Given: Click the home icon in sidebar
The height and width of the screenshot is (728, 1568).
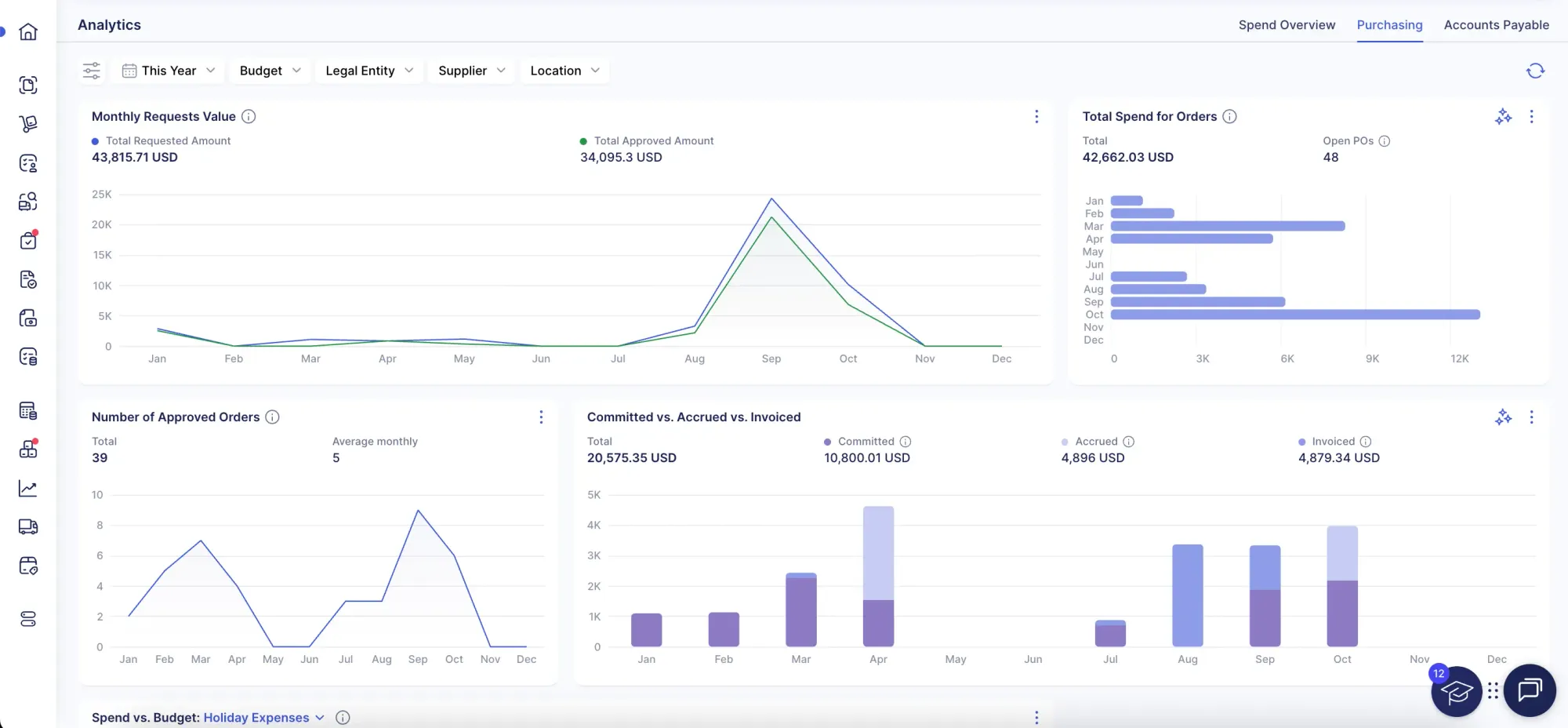Looking at the screenshot, I should tap(28, 32).
